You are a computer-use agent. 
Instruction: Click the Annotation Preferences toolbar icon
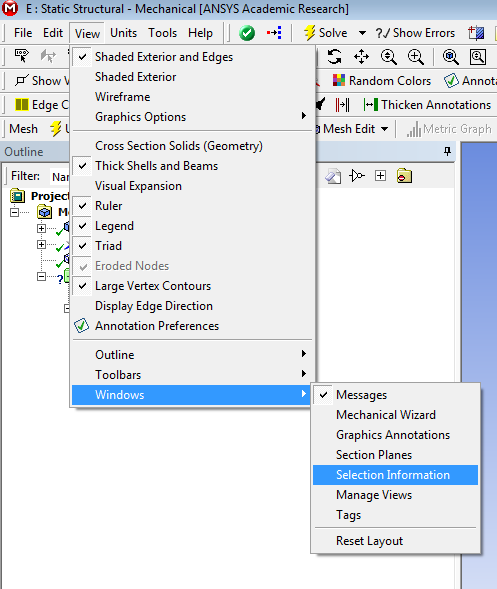pos(451,80)
